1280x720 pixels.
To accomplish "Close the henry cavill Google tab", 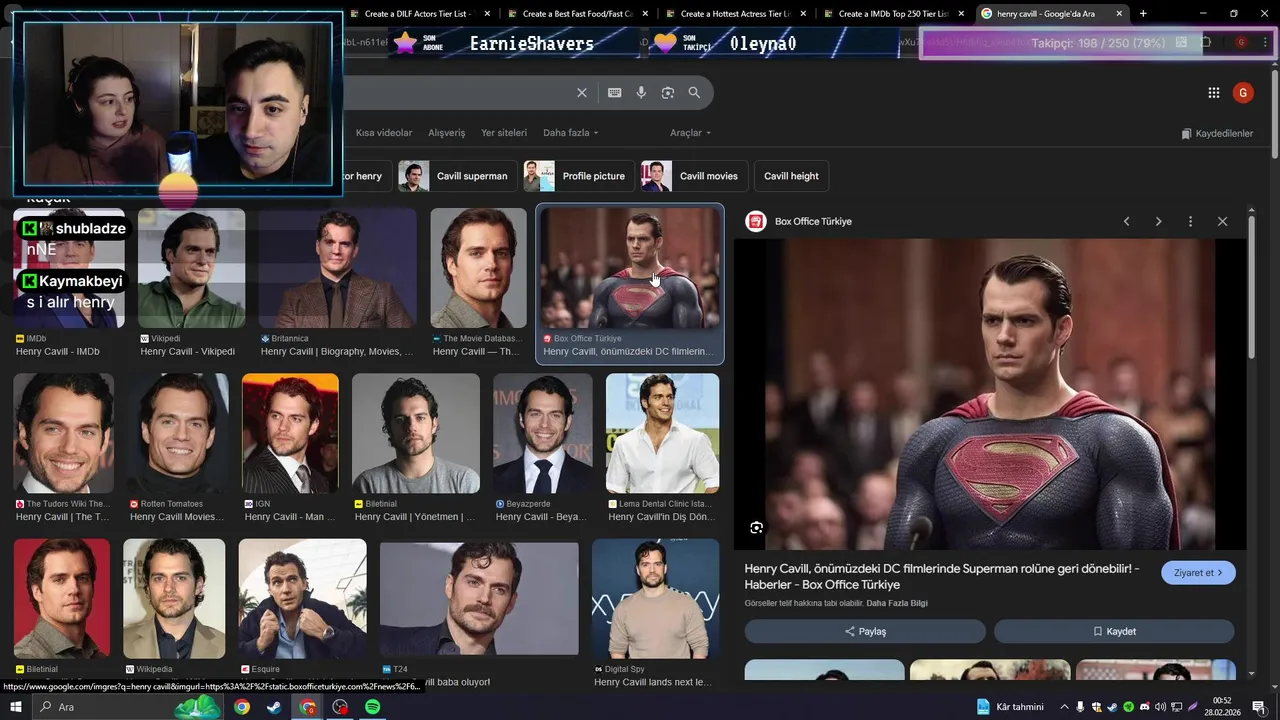I will click(1119, 14).
